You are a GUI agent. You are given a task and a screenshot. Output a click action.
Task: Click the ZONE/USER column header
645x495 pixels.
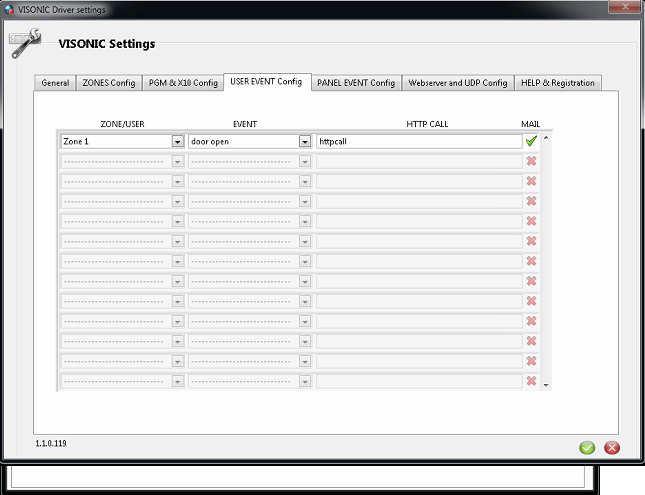(x=123, y=124)
